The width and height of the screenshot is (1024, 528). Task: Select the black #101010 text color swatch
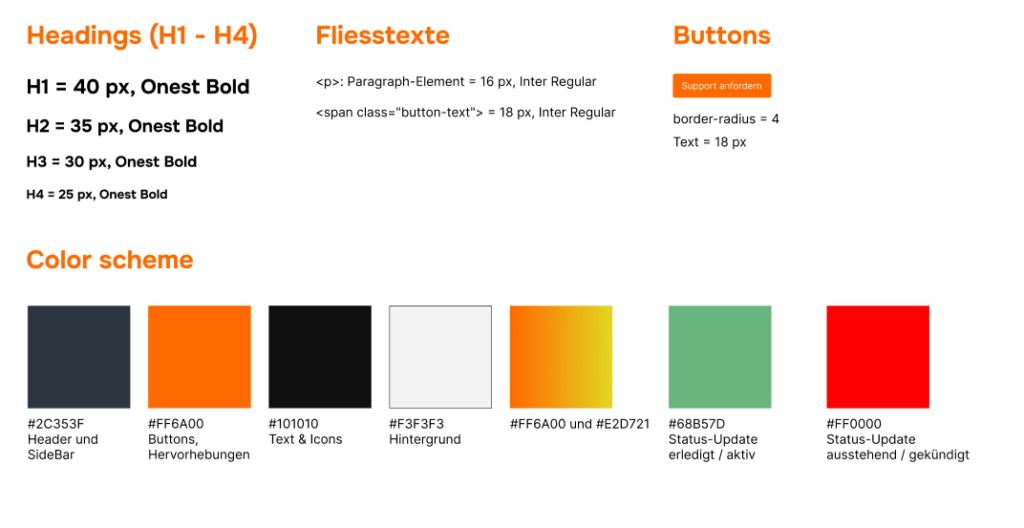pyautogui.click(x=320, y=357)
